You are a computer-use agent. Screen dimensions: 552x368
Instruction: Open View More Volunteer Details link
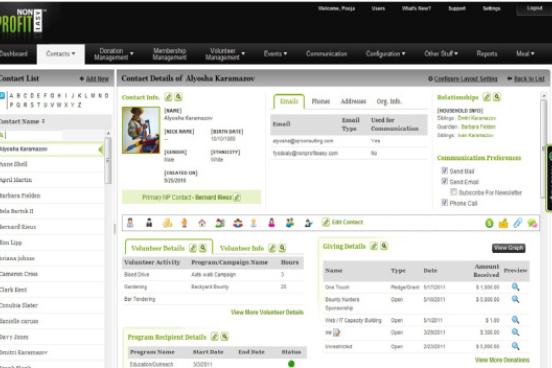(267, 312)
